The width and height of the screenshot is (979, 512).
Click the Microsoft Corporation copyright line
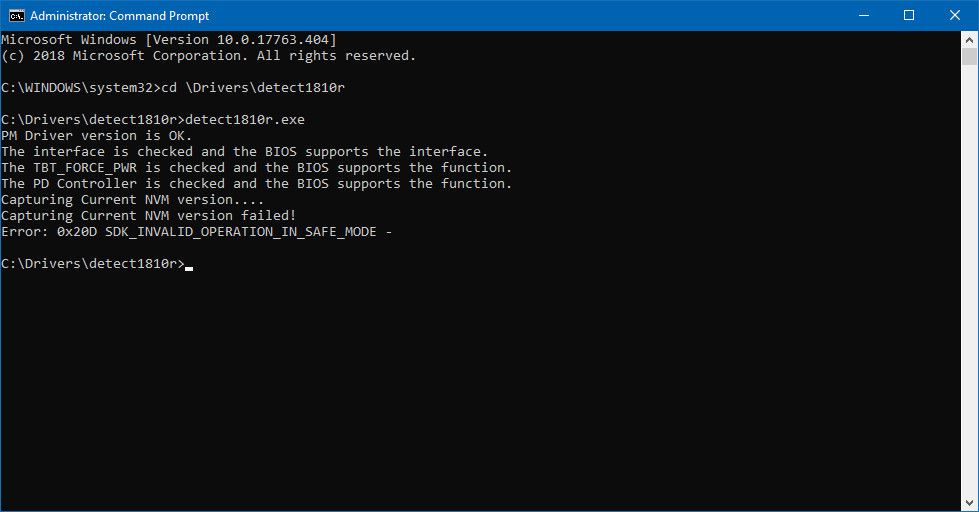tap(208, 56)
